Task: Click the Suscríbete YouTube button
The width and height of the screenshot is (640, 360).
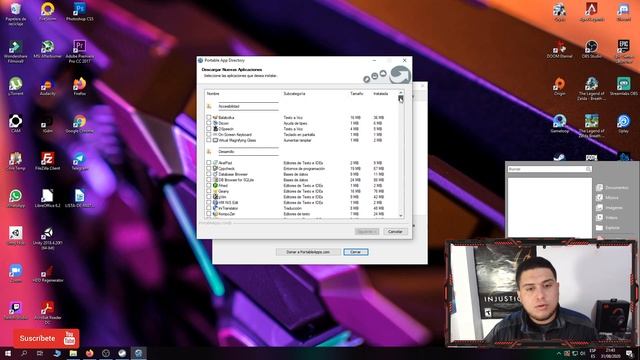Action: tap(46, 338)
